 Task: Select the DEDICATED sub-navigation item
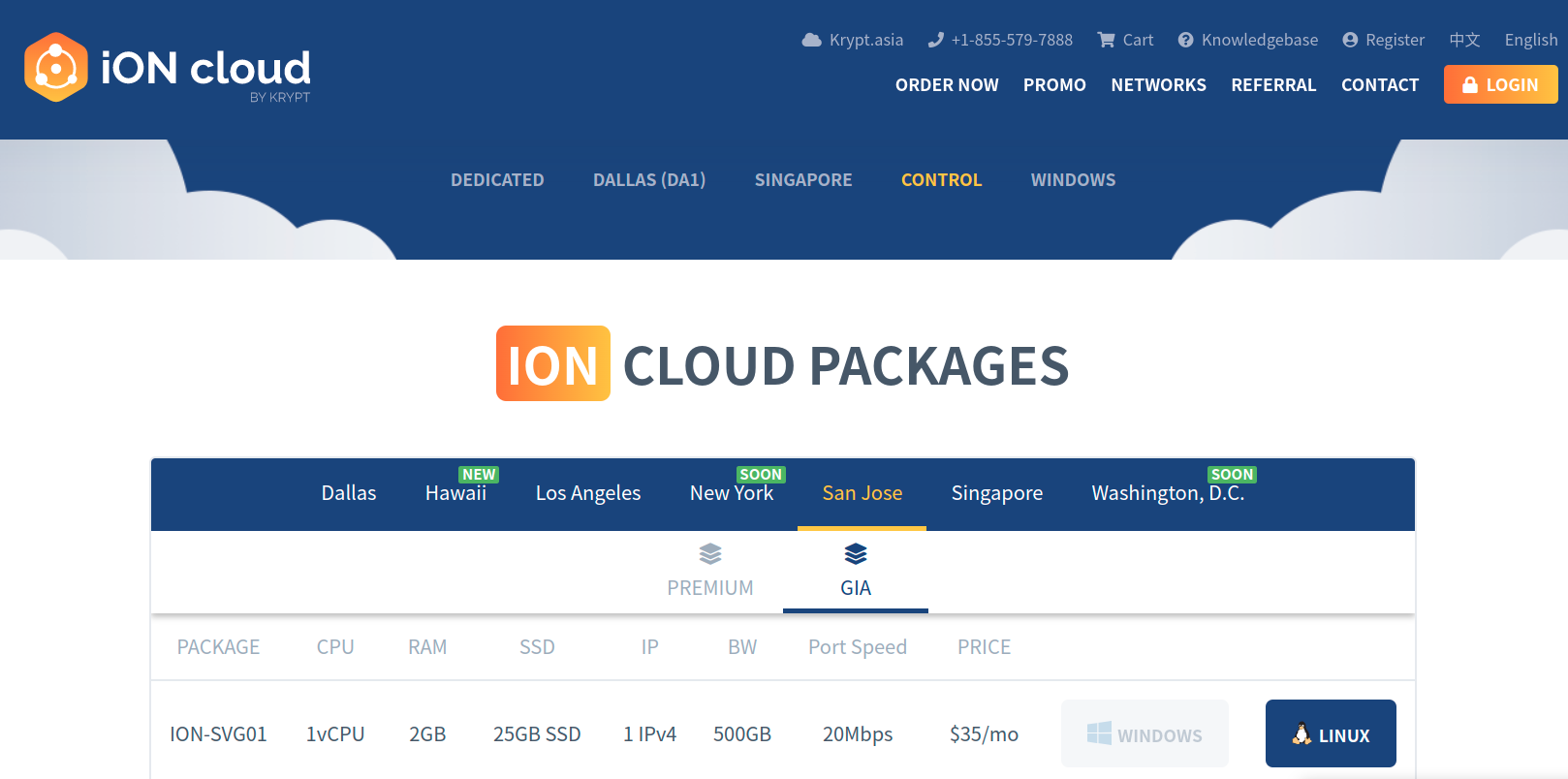click(497, 180)
